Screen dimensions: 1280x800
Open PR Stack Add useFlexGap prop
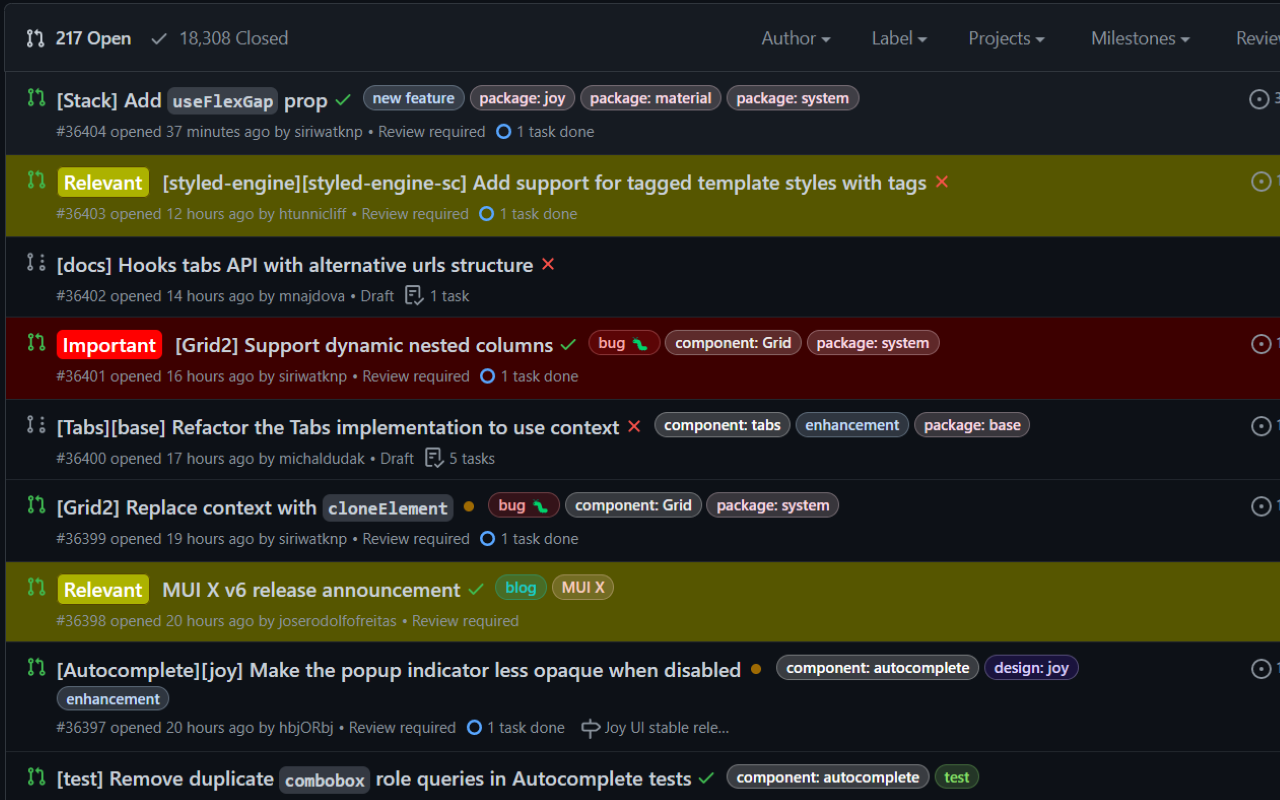coord(192,100)
